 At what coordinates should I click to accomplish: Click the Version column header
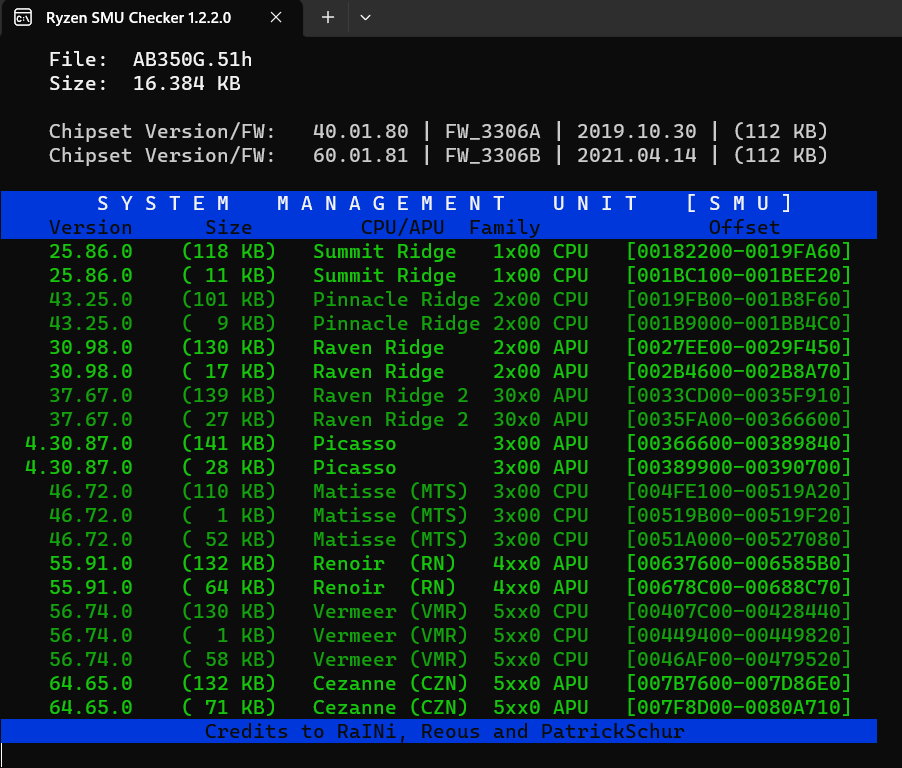[90, 227]
